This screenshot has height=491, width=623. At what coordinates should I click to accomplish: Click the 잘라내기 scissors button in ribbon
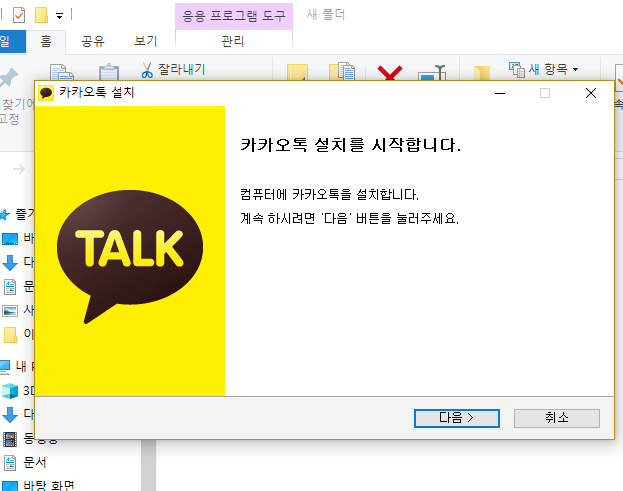tap(173, 70)
